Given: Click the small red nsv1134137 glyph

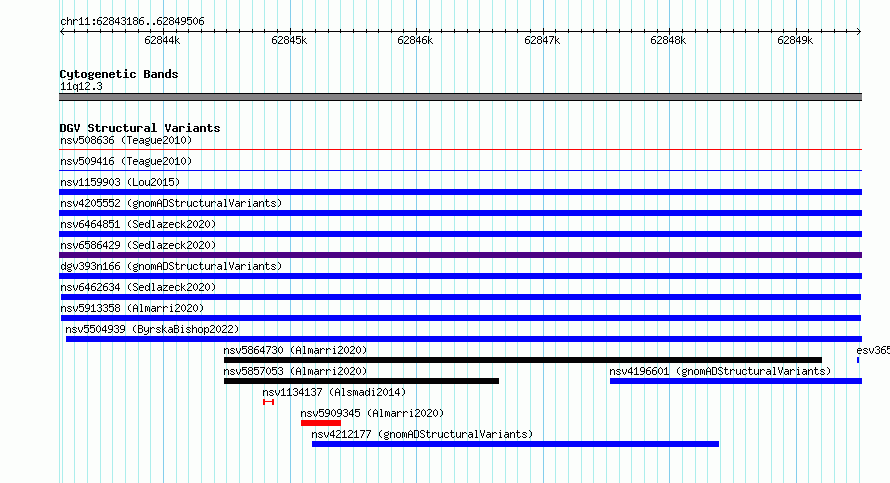Looking at the screenshot, I should click(x=268, y=402).
